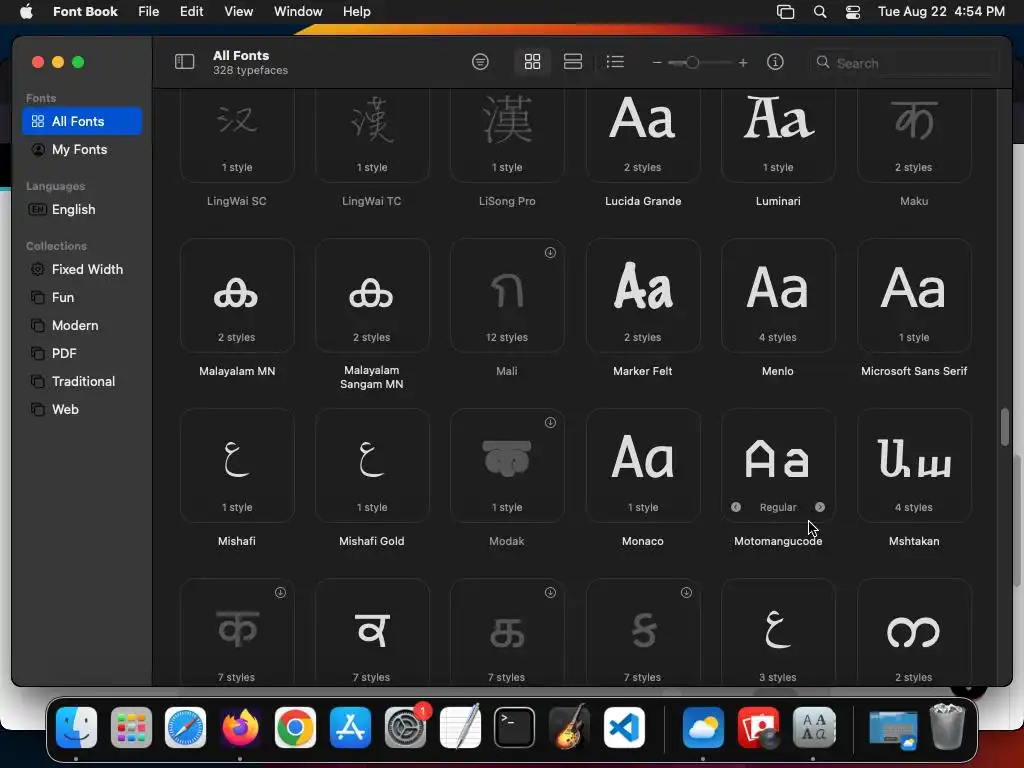This screenshot has width=1024, height=768.
Task: Select the Monaco font preview
Action: pyautogui.click(x=643, y=465)
